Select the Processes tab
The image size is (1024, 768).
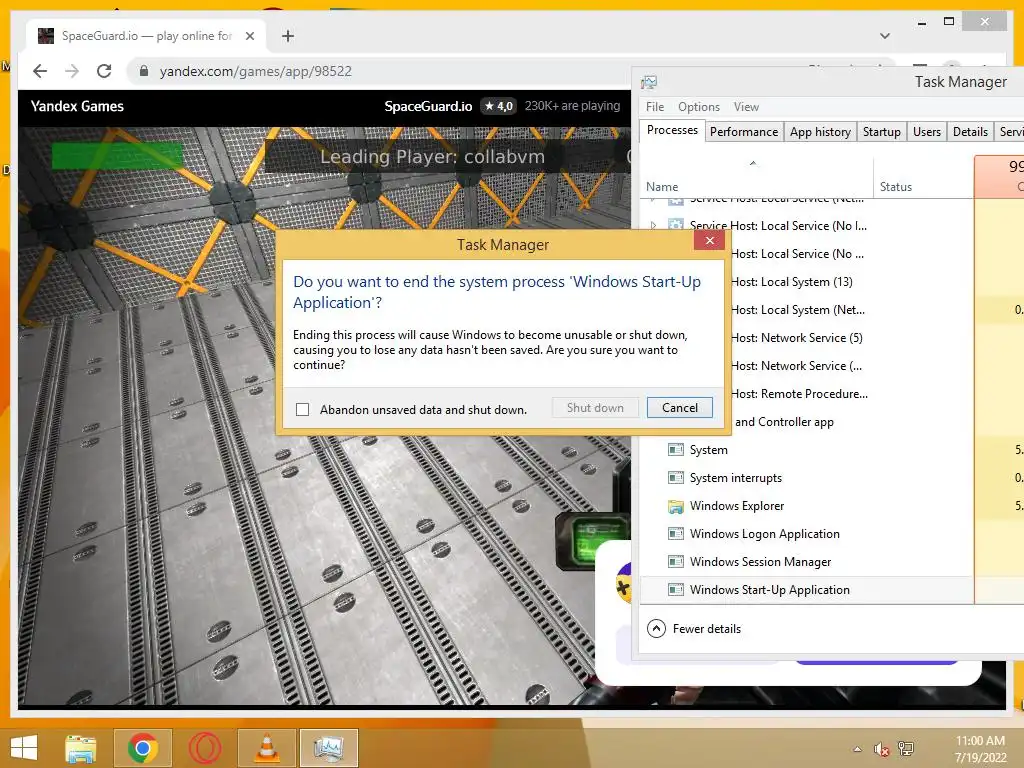(672, 130)
